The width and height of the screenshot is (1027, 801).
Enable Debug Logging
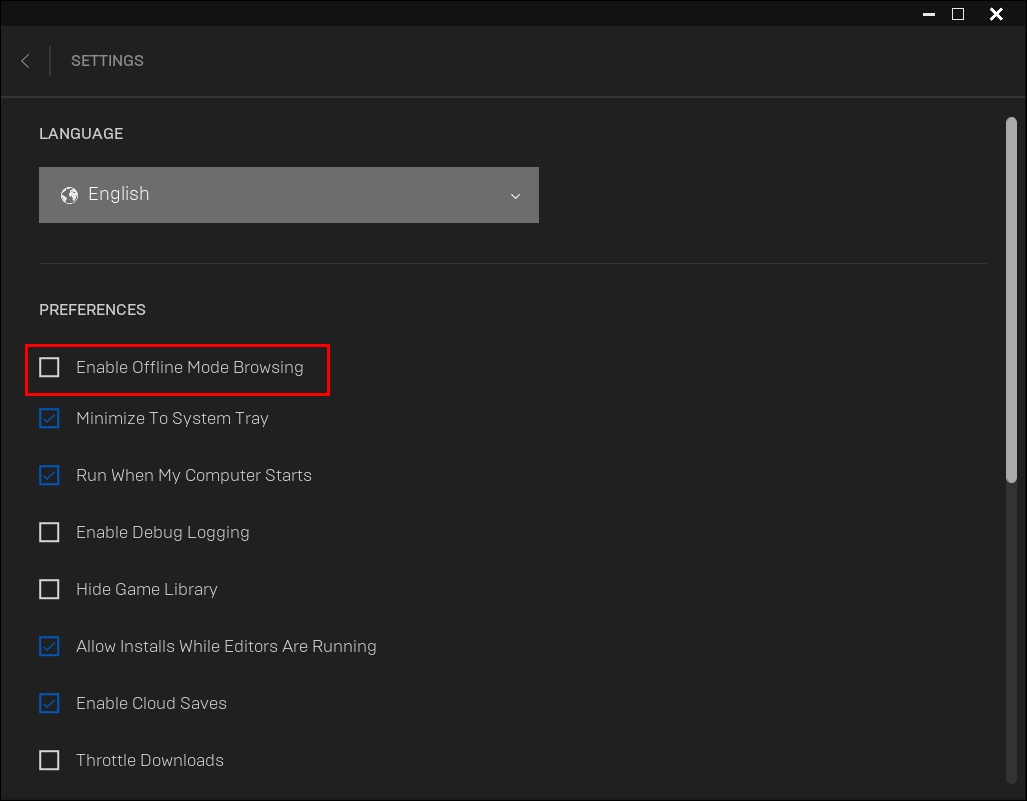tap(49, 532)
